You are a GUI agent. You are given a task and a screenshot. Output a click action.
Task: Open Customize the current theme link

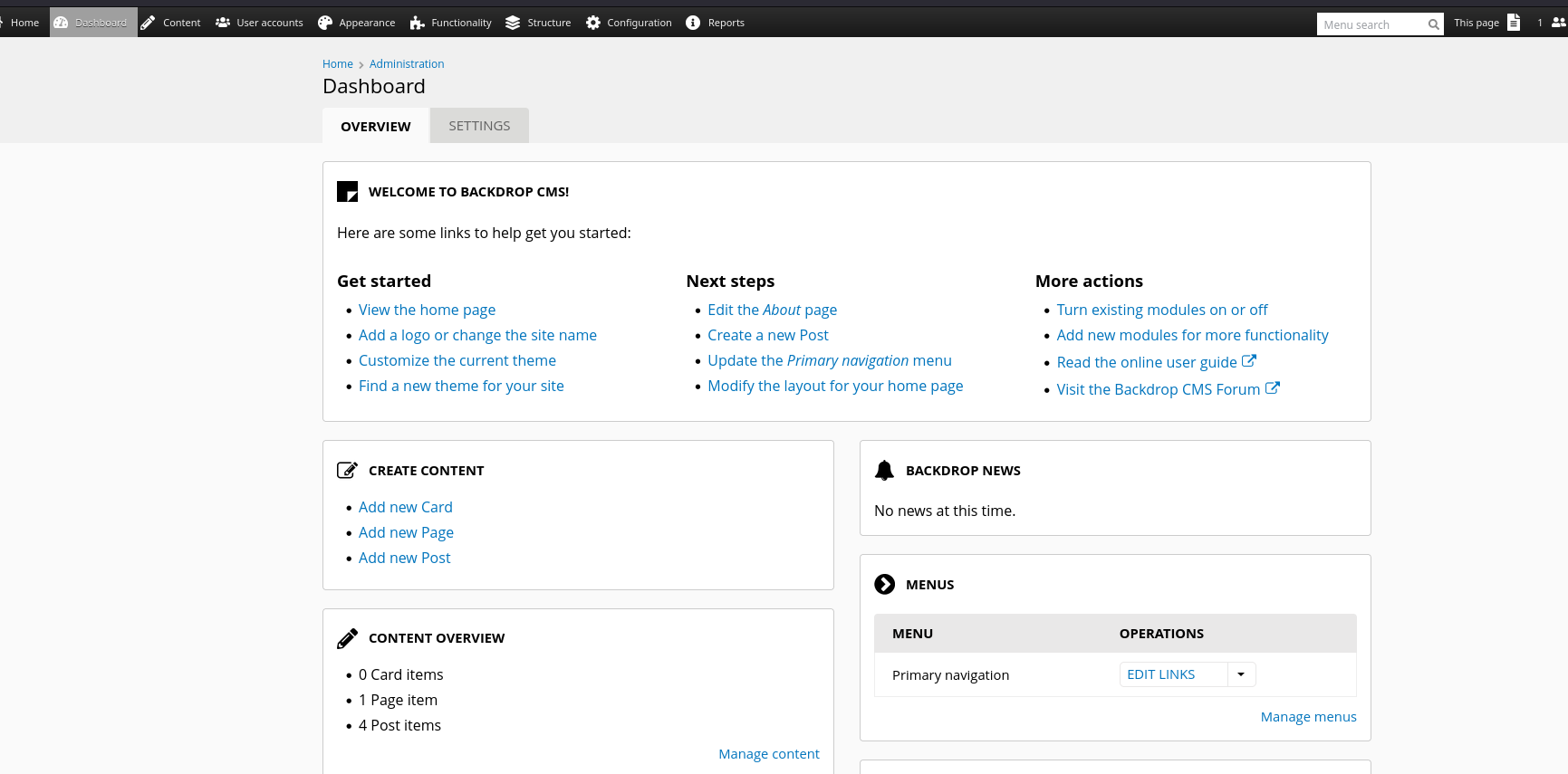coord(457,360)
